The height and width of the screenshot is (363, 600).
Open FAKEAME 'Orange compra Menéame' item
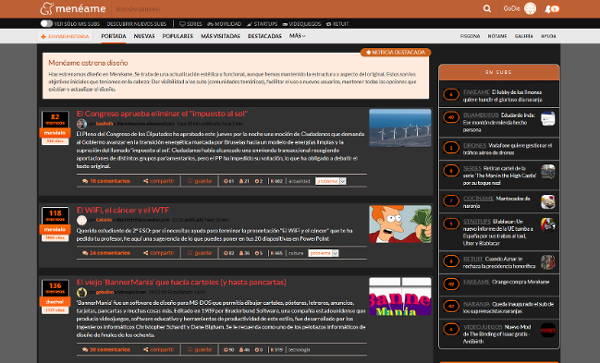click(x=506, y=282)
